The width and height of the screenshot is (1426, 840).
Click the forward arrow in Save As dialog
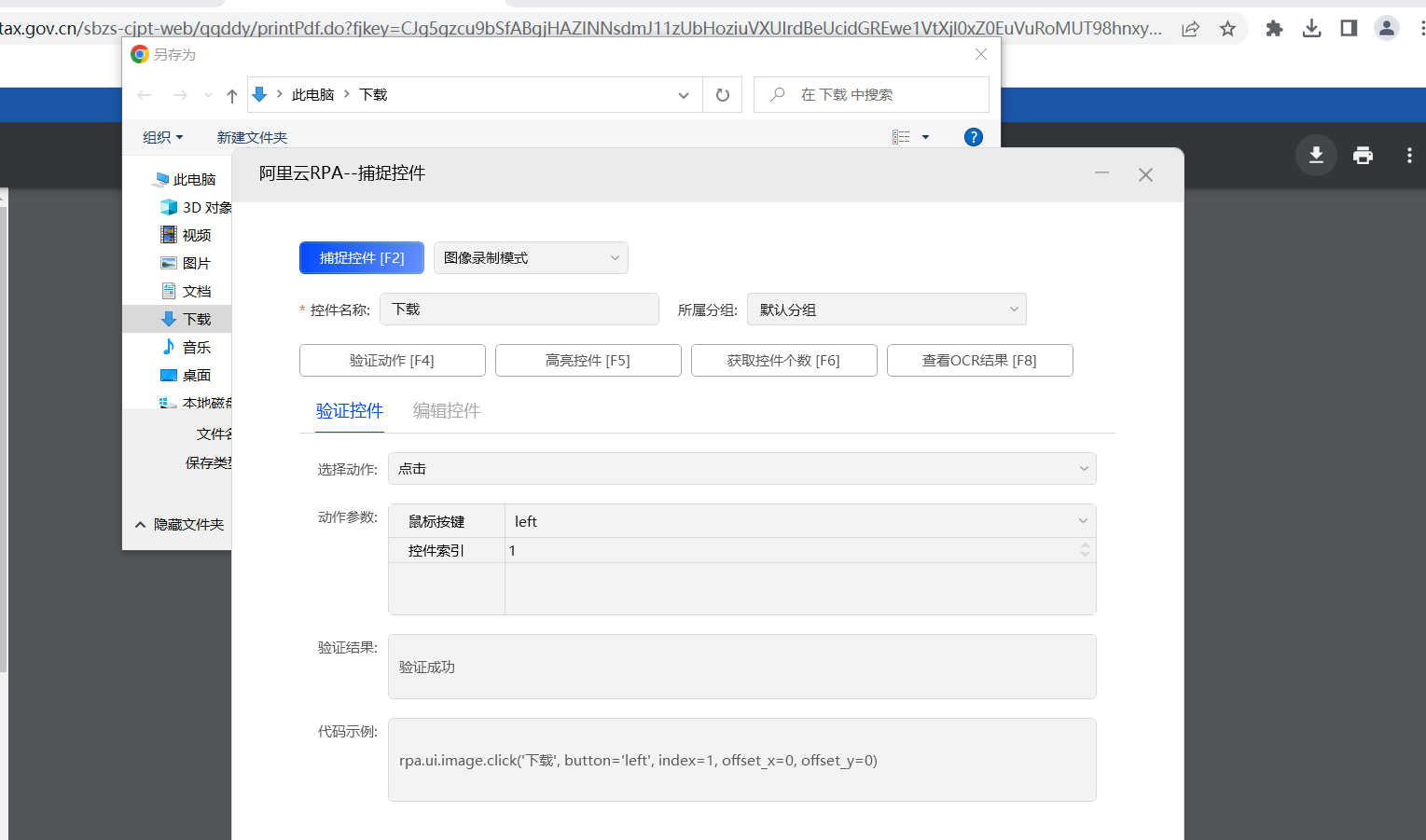180,95
